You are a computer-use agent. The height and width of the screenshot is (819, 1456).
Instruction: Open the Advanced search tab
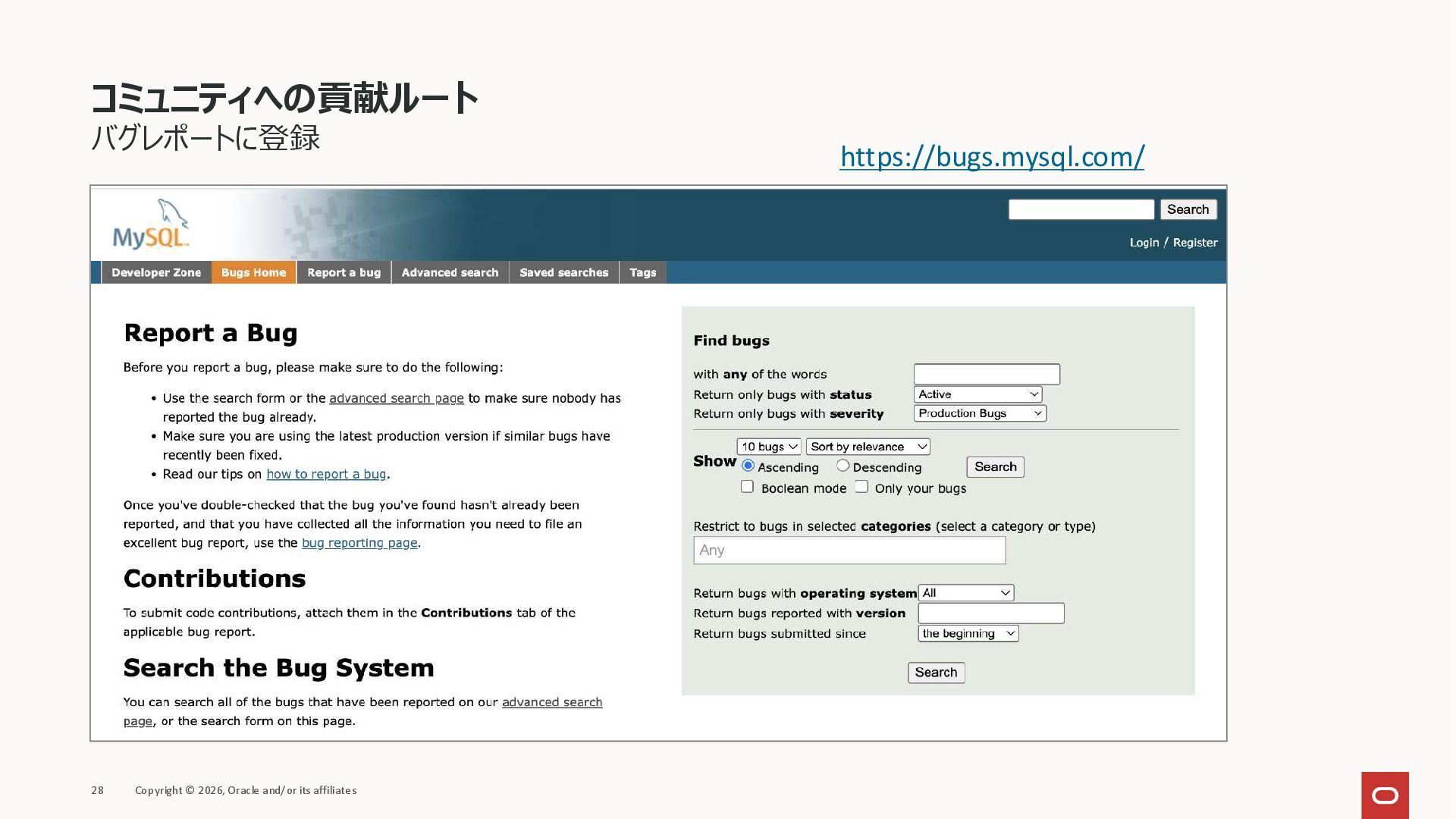click(x=450, y=272)
